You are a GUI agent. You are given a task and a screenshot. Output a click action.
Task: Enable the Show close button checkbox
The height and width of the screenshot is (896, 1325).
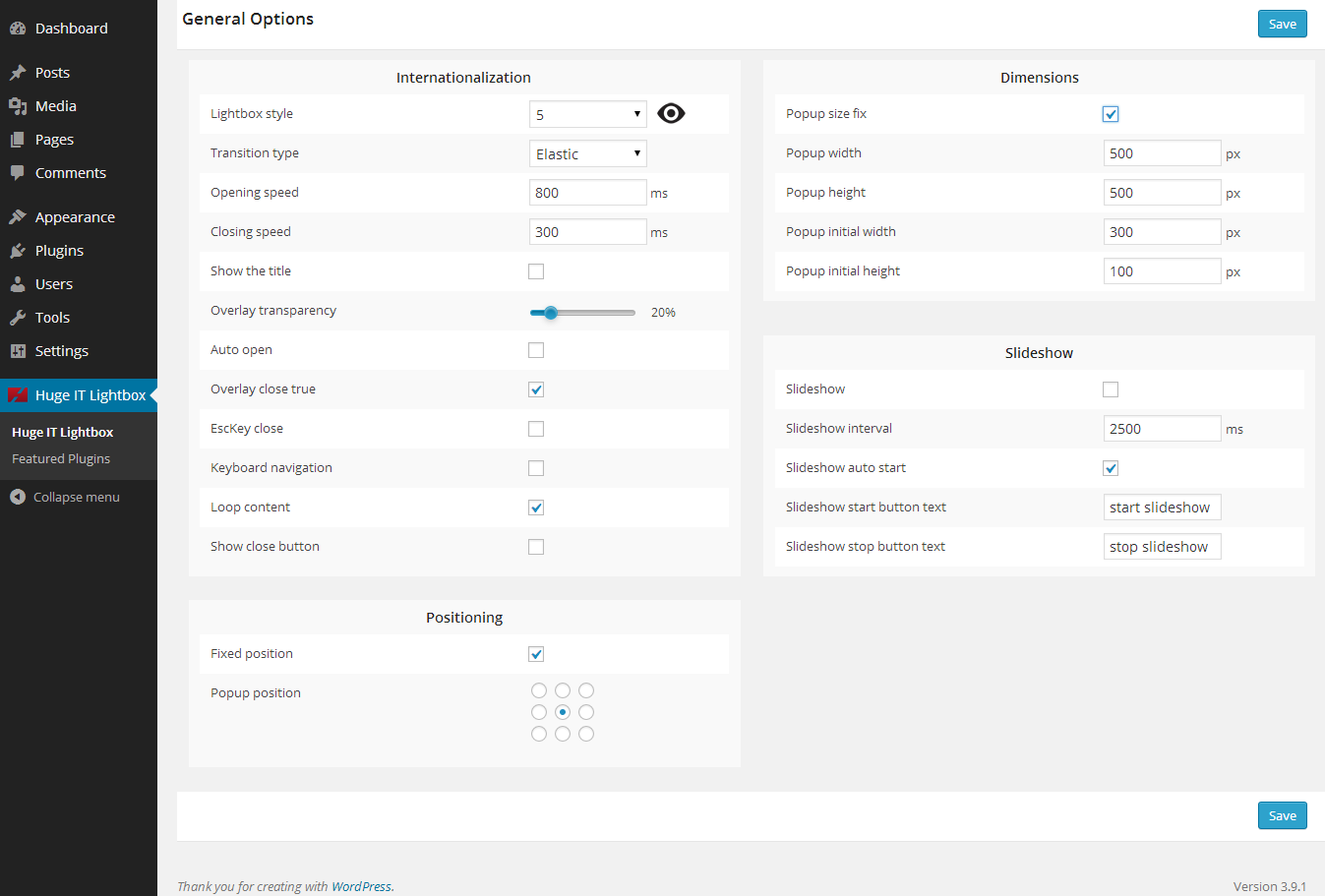coord(536,547)
